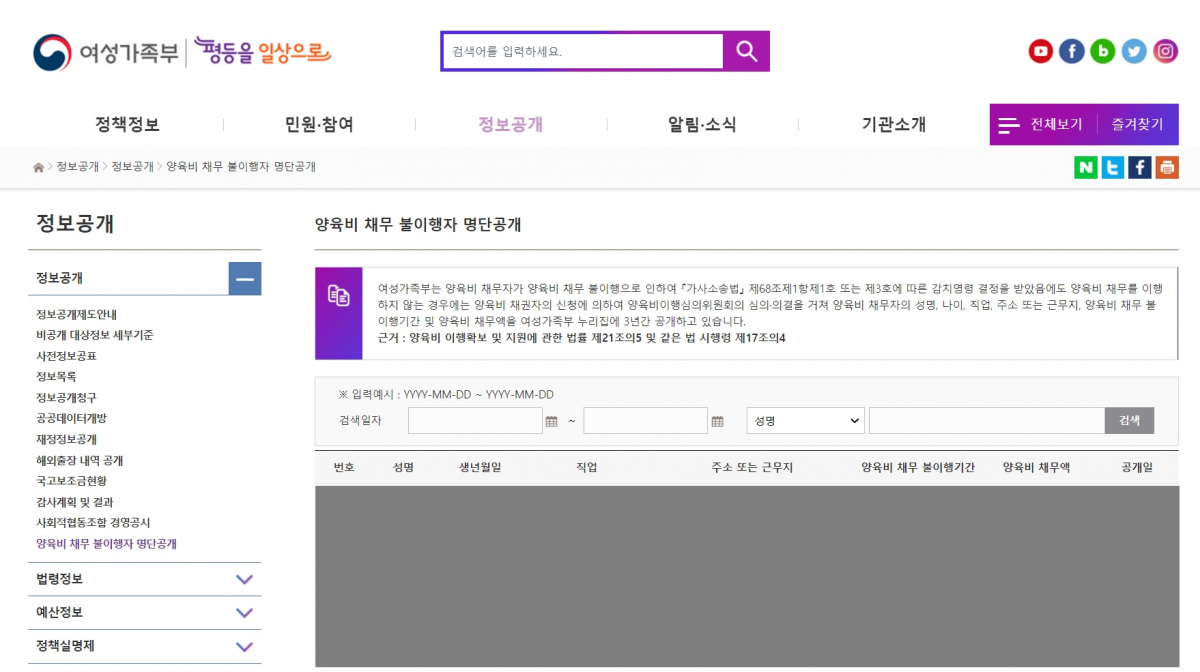Open the YouTube channel icon
Image resolution: width=1200 pixels, height=672 pixels.
tap(1040, 51)
